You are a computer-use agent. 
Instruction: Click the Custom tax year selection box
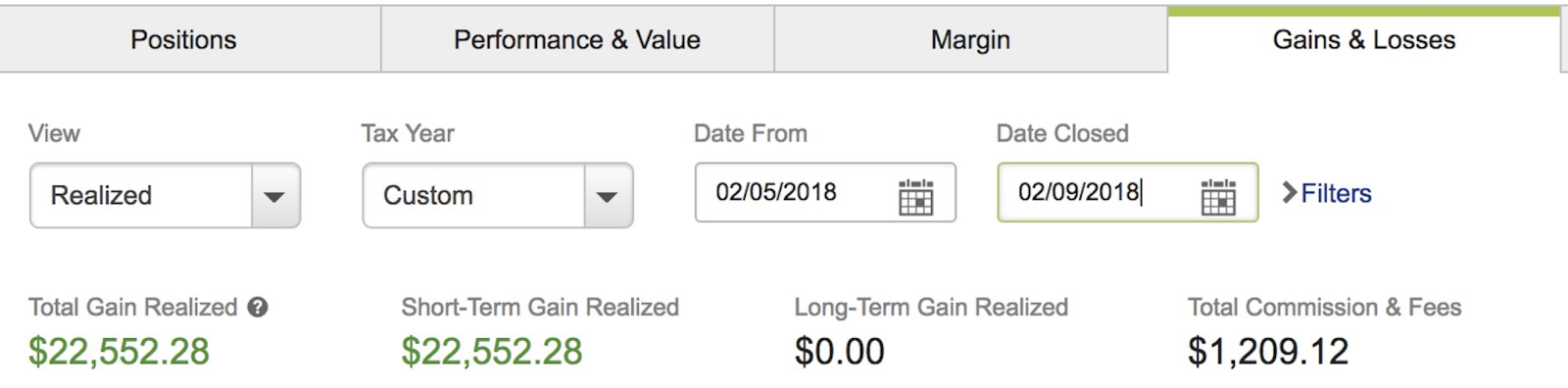pyautogui.click(x=498, y=196)
